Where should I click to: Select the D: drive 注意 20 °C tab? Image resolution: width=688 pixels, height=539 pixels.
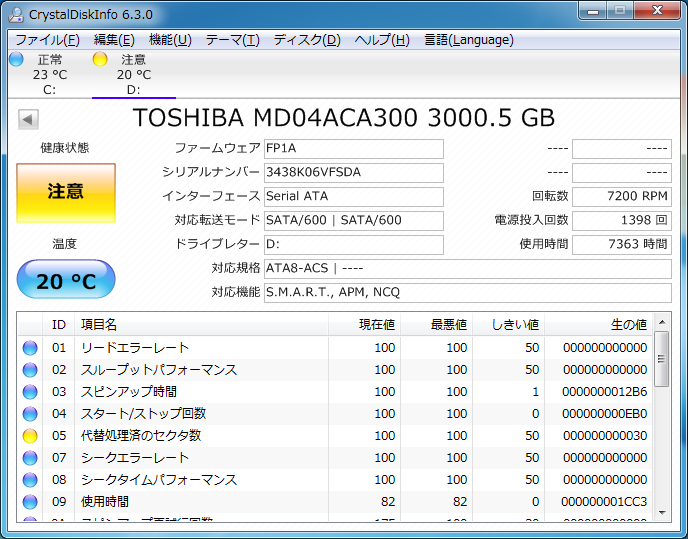[x=133, y=74]
